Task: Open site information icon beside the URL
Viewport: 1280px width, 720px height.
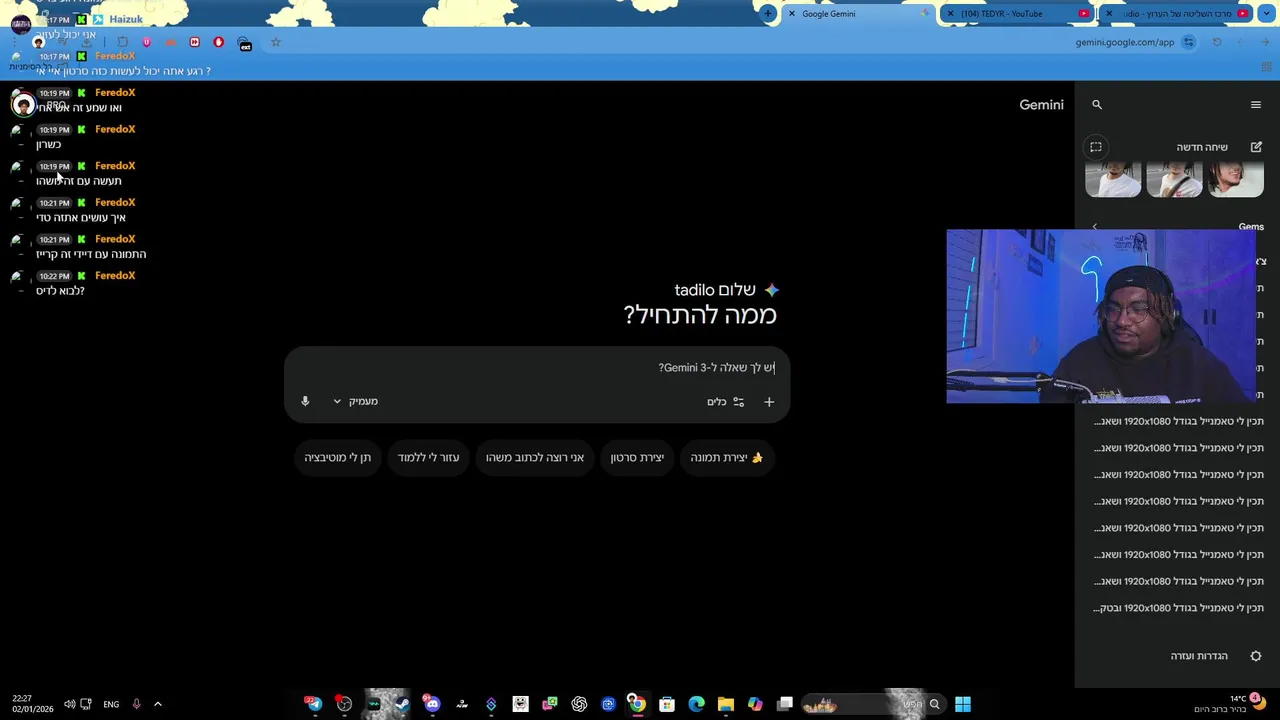Action: [1188, 42]
